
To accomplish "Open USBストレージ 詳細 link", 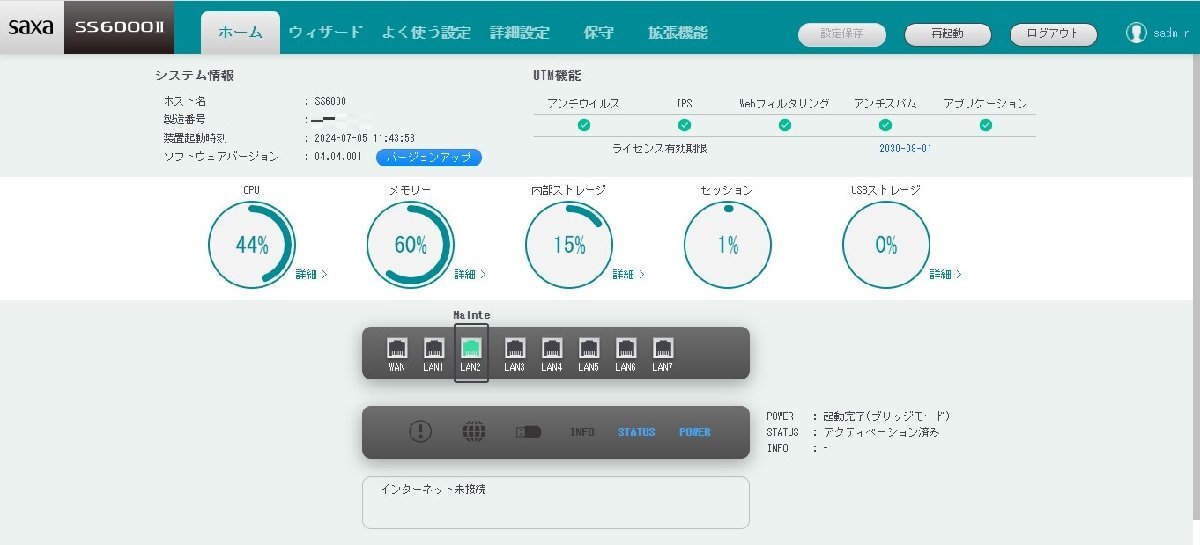I will [x=945, y=274].
